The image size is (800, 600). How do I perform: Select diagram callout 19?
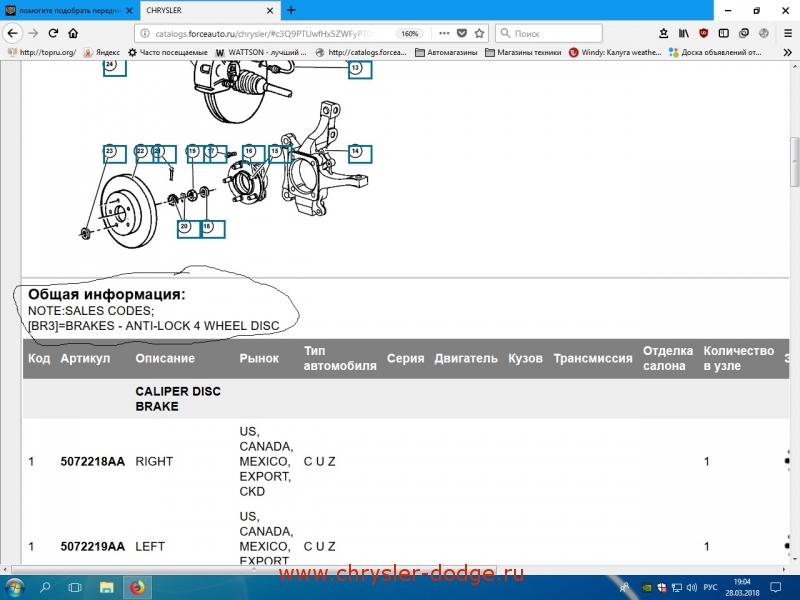point(195,153)
